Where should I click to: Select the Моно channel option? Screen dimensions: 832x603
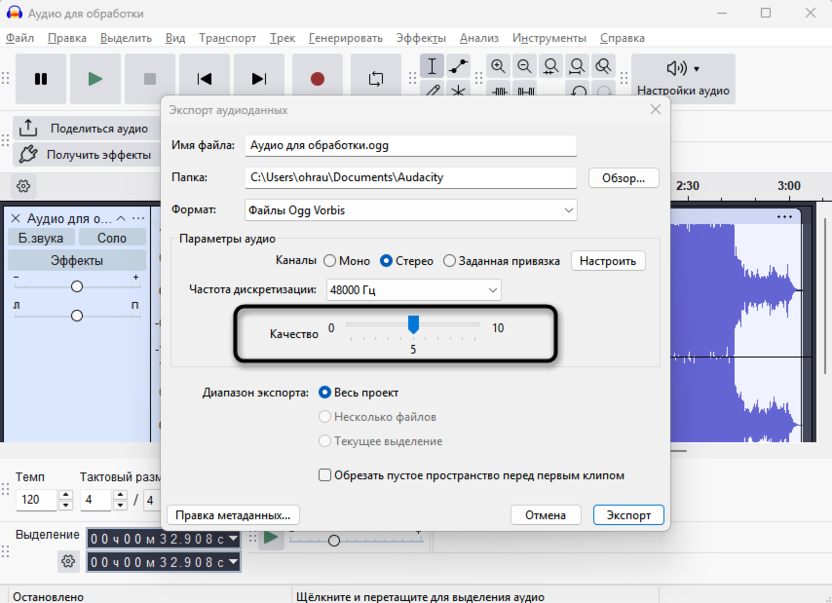pos(330,261)
